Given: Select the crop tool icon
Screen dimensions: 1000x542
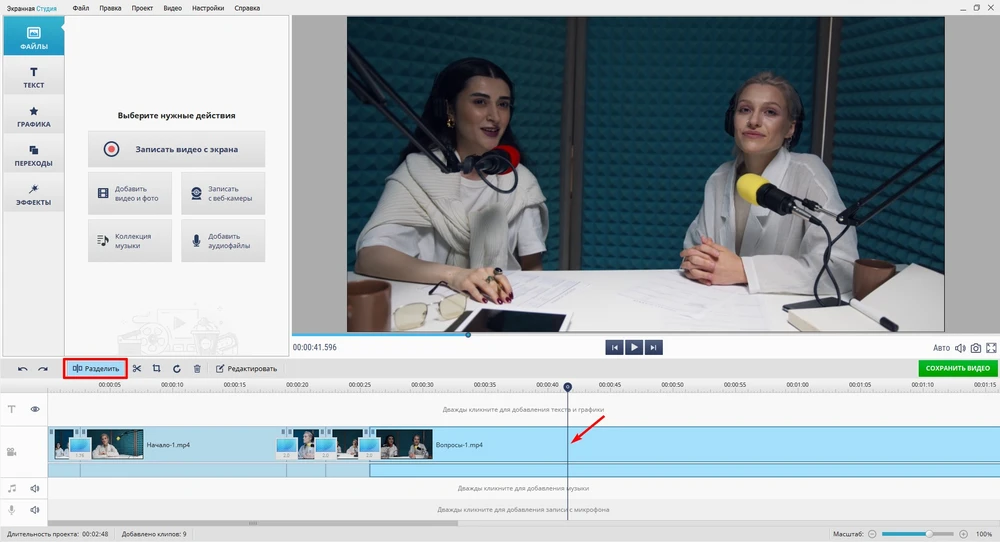Looking at the screenshot, I should pyautogui.click(x=157, y=369).
